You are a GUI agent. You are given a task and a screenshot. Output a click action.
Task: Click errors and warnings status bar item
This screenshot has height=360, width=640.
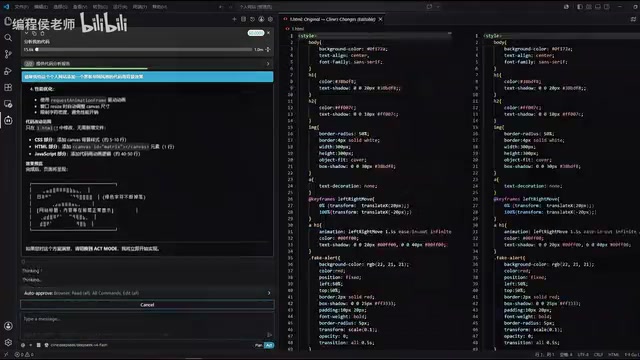tap(24, 355)
